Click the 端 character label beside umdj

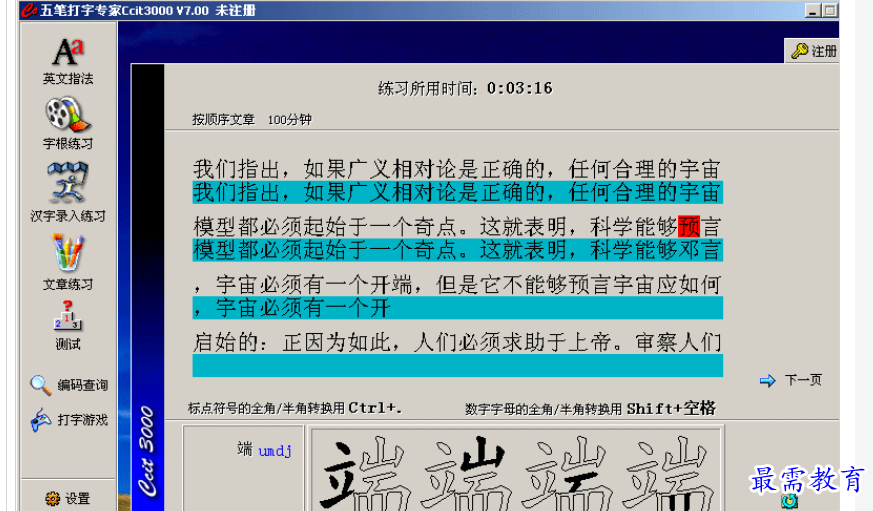click(x=245, y=449)
